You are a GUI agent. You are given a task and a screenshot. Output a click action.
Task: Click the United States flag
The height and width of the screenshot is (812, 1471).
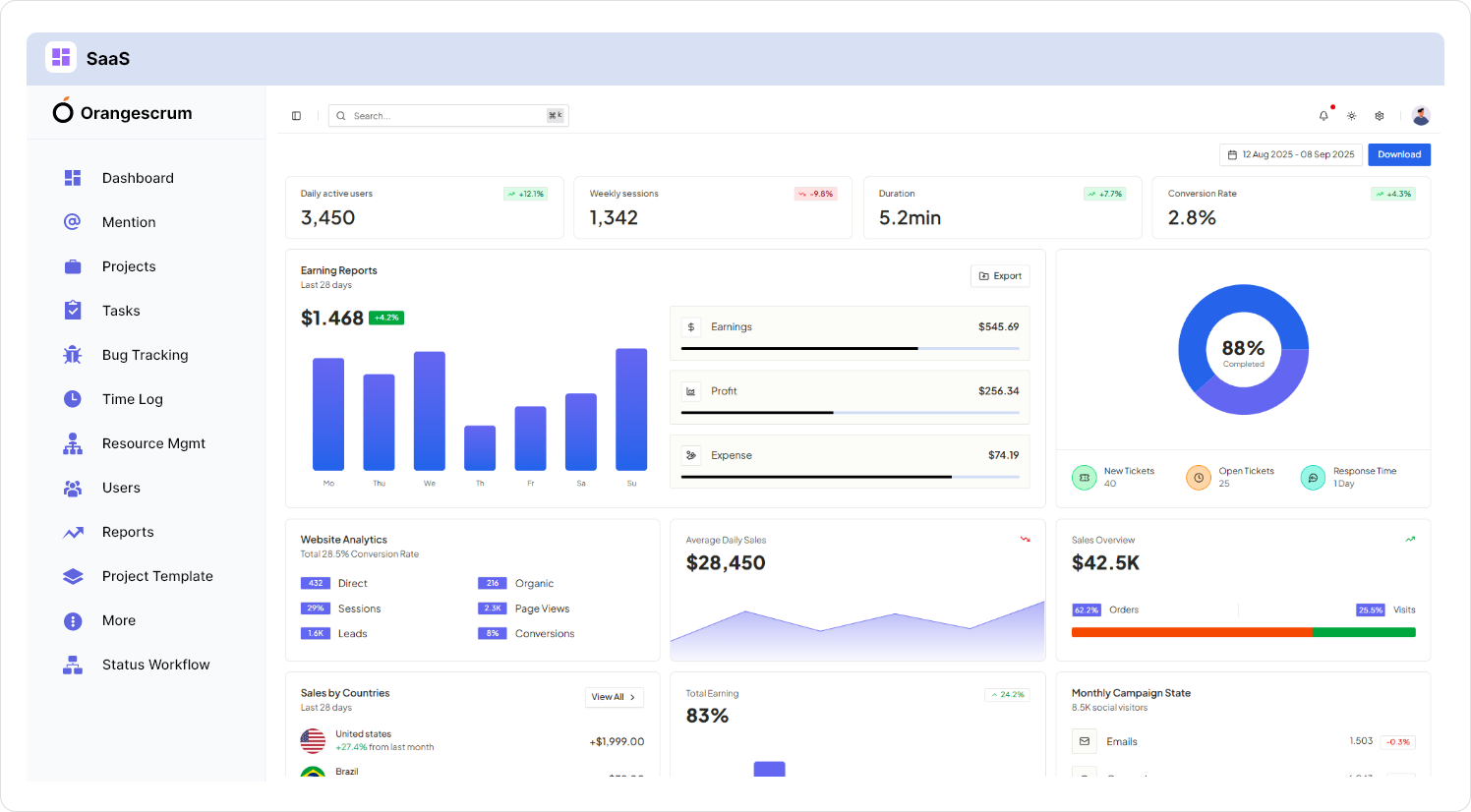coord(313,740)
